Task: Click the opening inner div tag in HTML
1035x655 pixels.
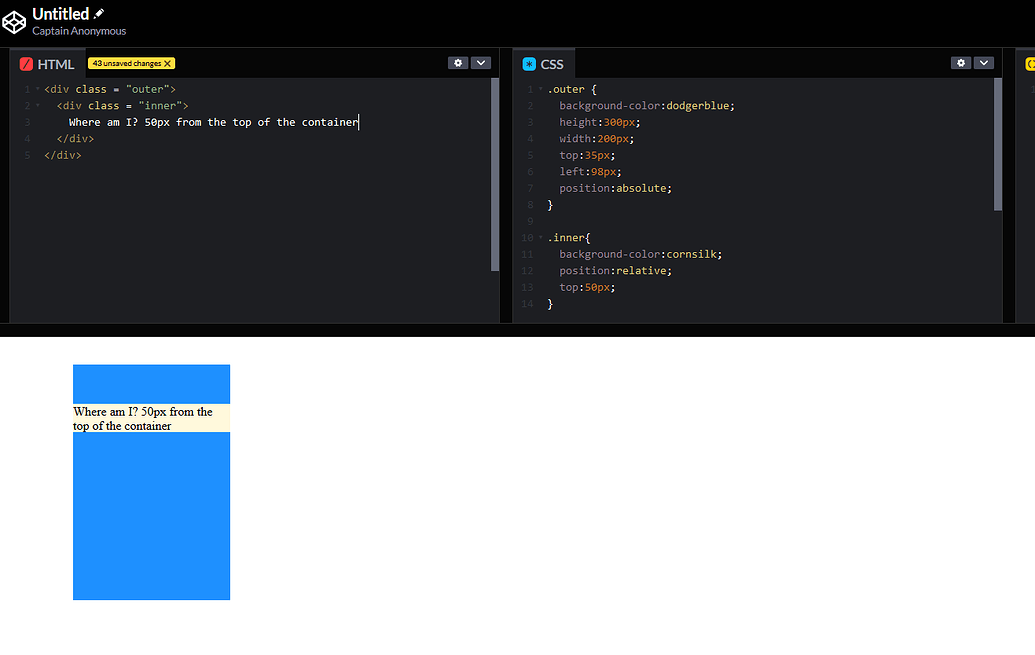Action: coord(123,106)
